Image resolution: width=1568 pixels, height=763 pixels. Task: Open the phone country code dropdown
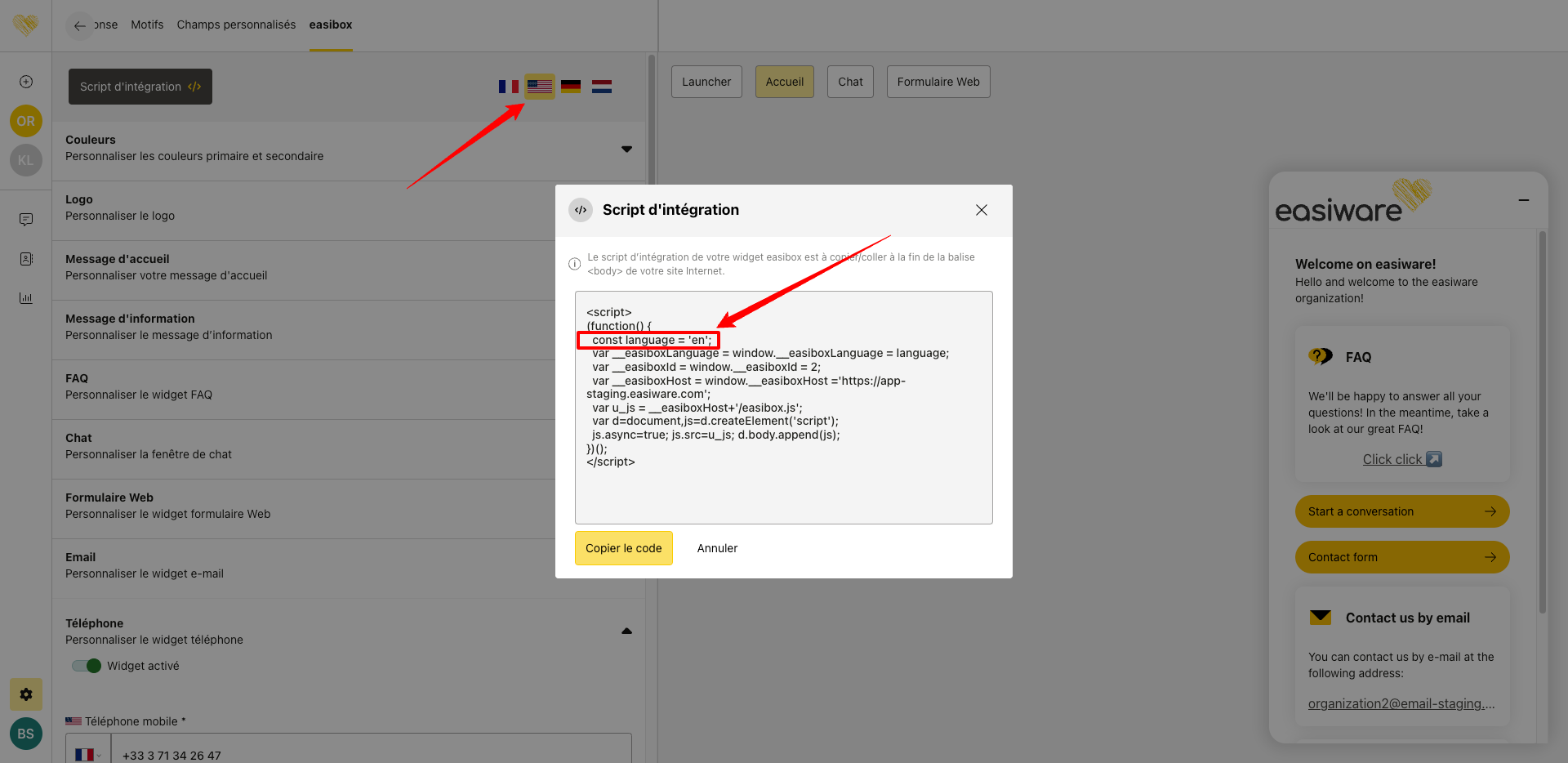tap(88, 755)
